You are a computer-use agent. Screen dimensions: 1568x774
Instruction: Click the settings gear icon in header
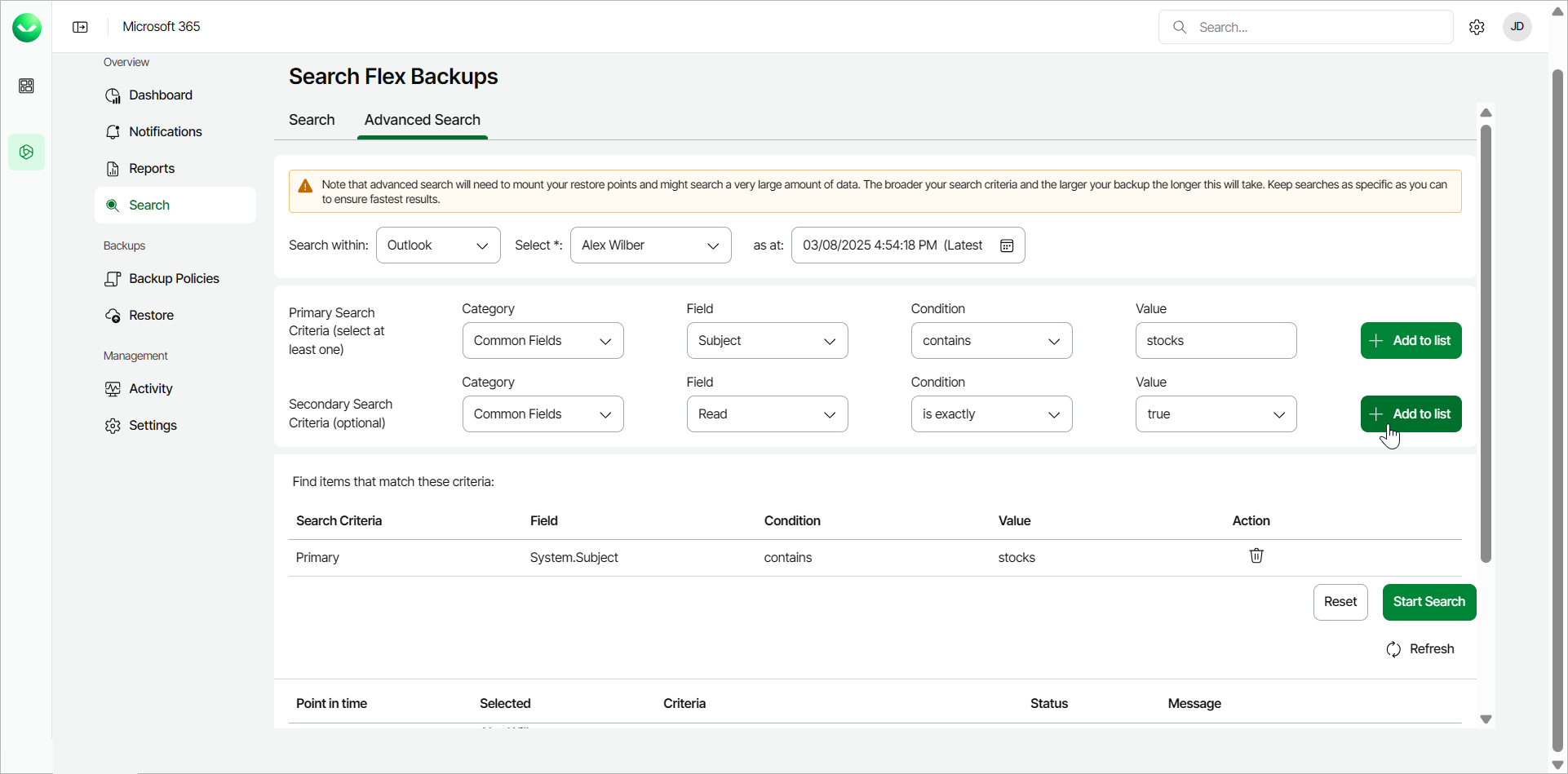1477,27
